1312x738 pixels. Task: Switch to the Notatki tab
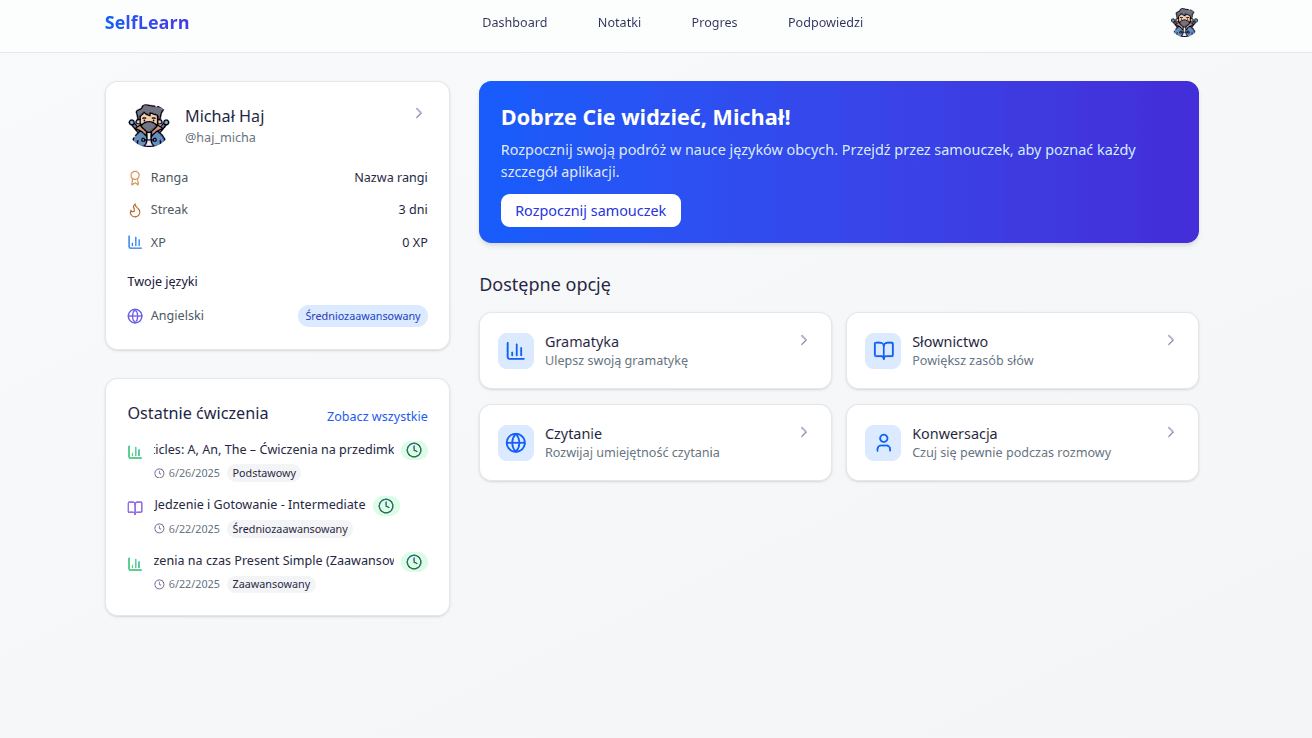coord(618,22)
